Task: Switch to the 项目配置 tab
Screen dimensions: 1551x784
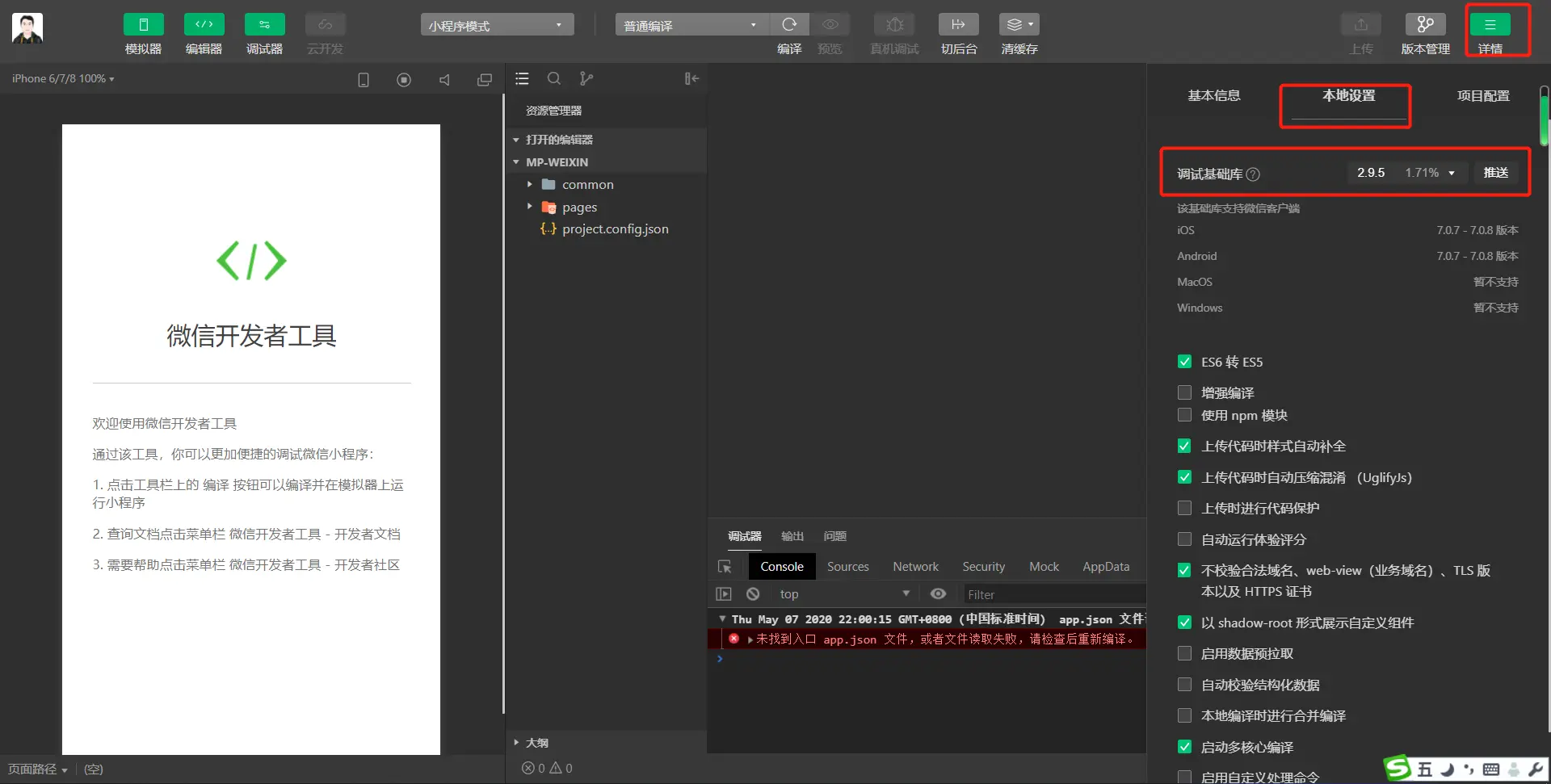Action: (1483, 95)
